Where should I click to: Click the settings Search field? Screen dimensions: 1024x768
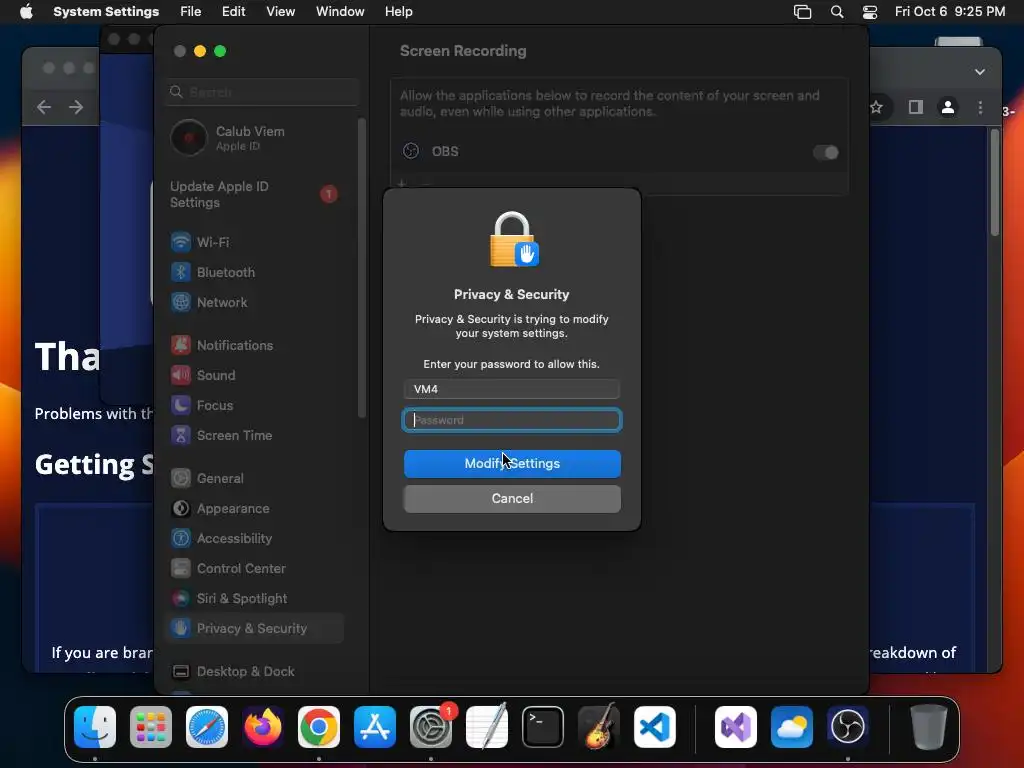pyautogui.click(x=263, y=92)
